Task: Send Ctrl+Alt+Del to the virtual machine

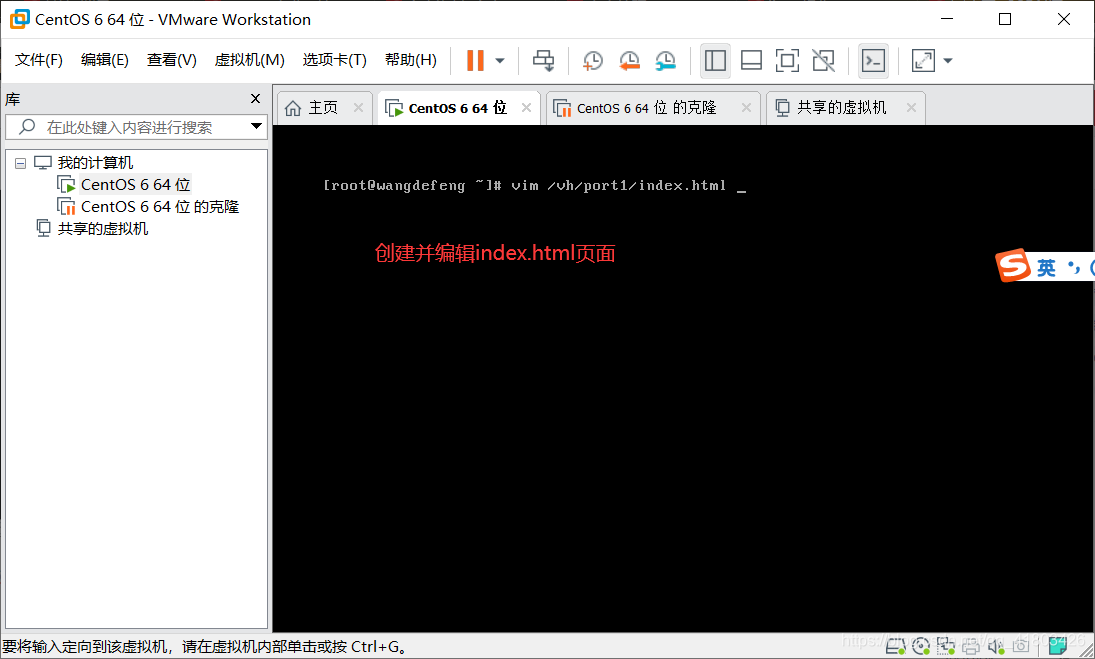Action: tap(543, 60)
